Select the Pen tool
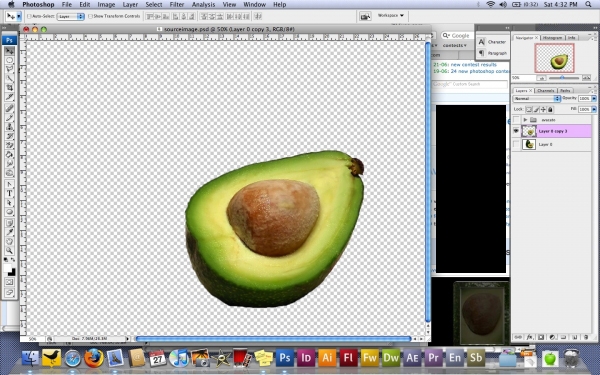Screen dimensions: 600x375 pos(10,184)
